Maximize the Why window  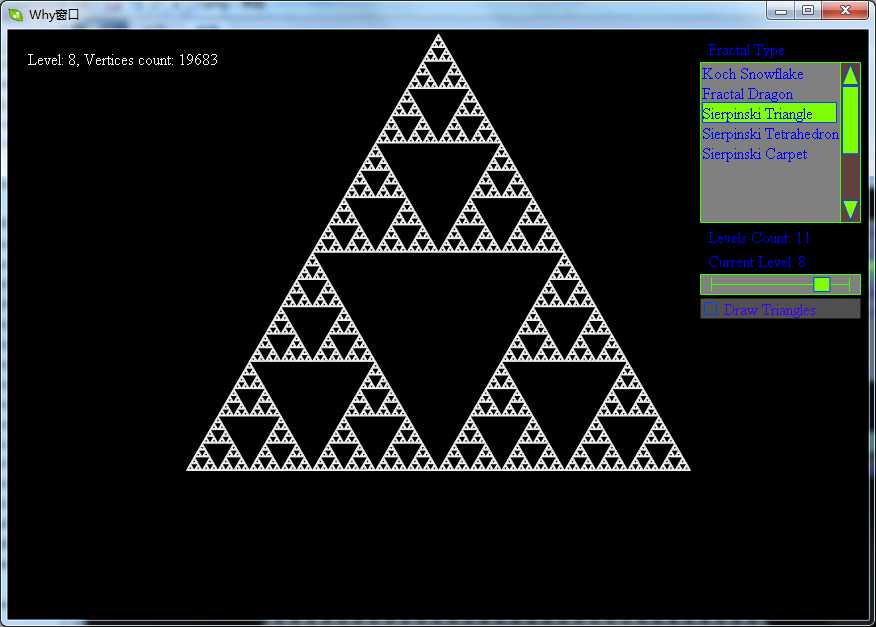coord(808,11)
